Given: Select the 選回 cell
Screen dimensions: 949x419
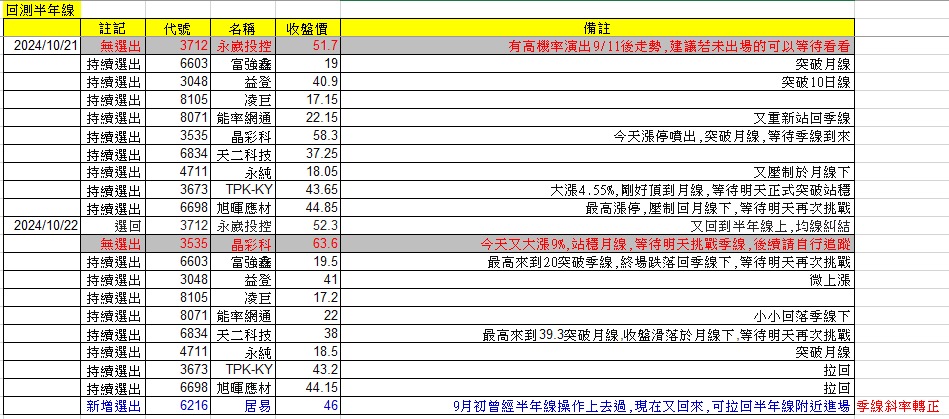Looking at the screenshot, I should tap(113, 226).
